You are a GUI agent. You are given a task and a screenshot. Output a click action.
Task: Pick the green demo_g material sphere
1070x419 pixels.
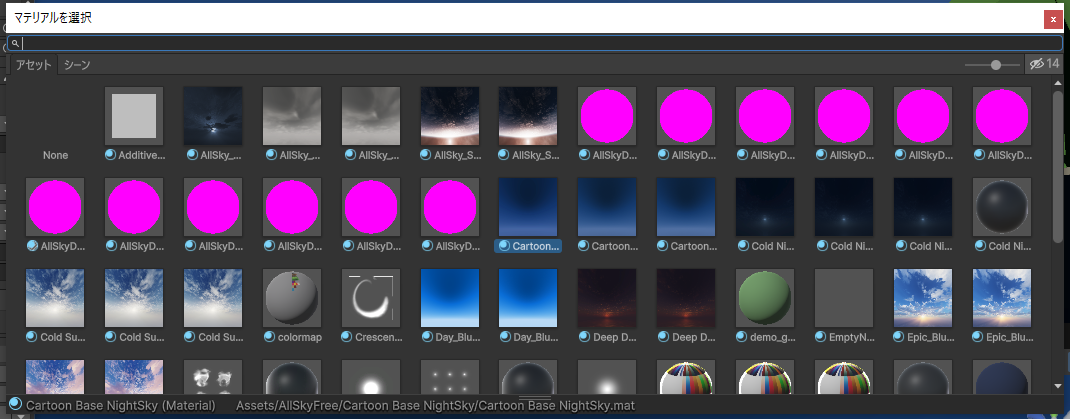point(765,298)
